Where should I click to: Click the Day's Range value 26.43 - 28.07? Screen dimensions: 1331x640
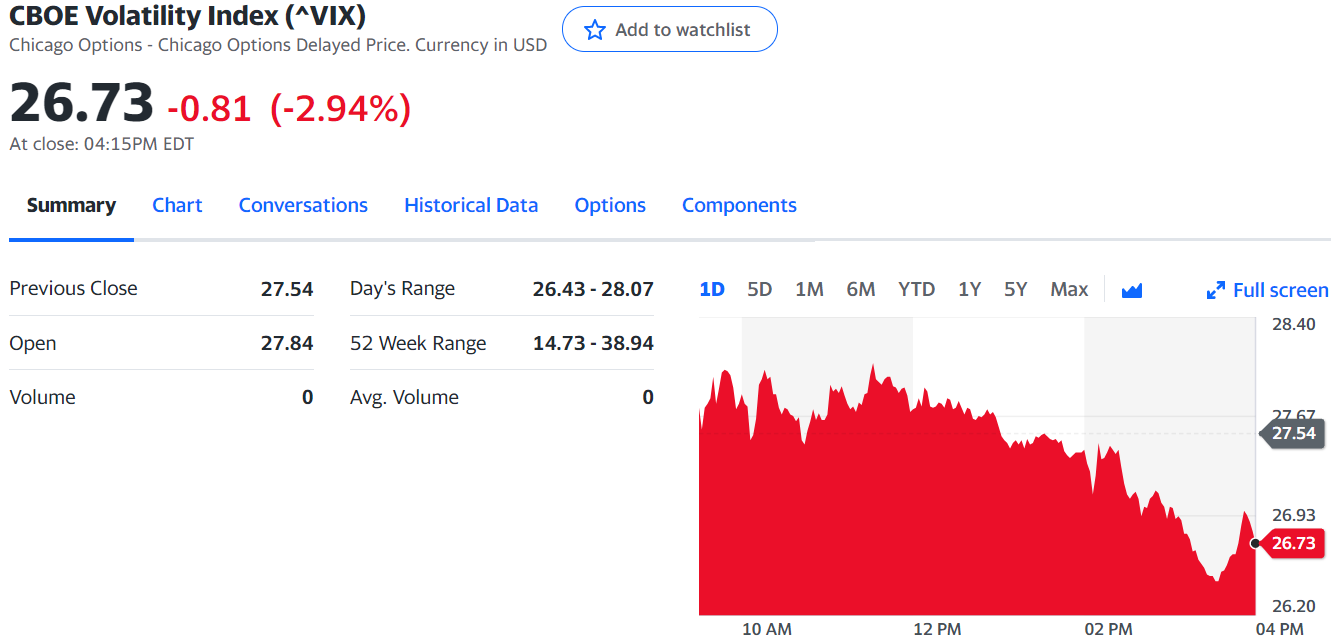593,289
